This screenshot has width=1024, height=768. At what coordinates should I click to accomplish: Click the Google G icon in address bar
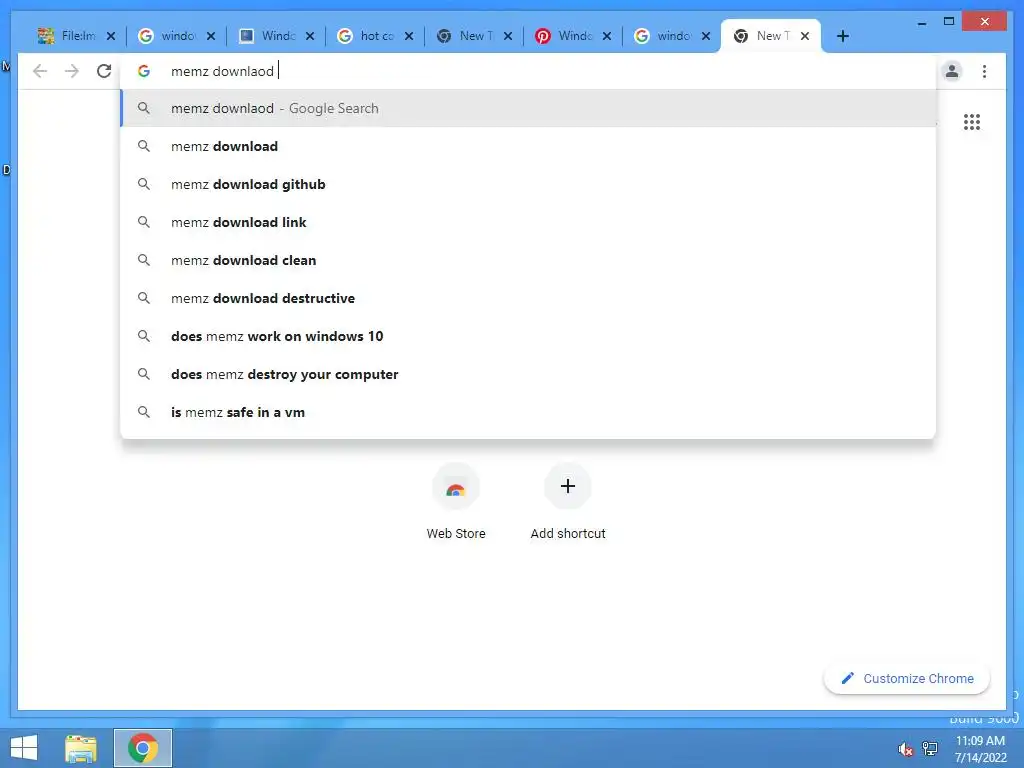(x=144, y=71)
